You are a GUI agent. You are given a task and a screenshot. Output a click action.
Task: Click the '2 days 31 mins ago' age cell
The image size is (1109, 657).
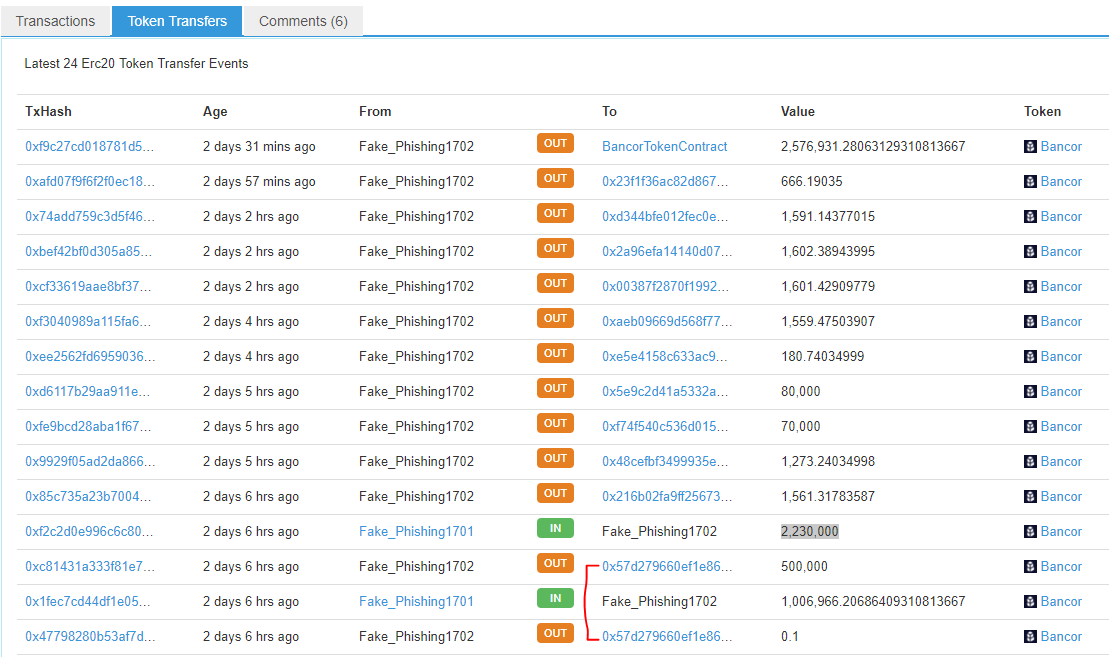pos(259,146)
